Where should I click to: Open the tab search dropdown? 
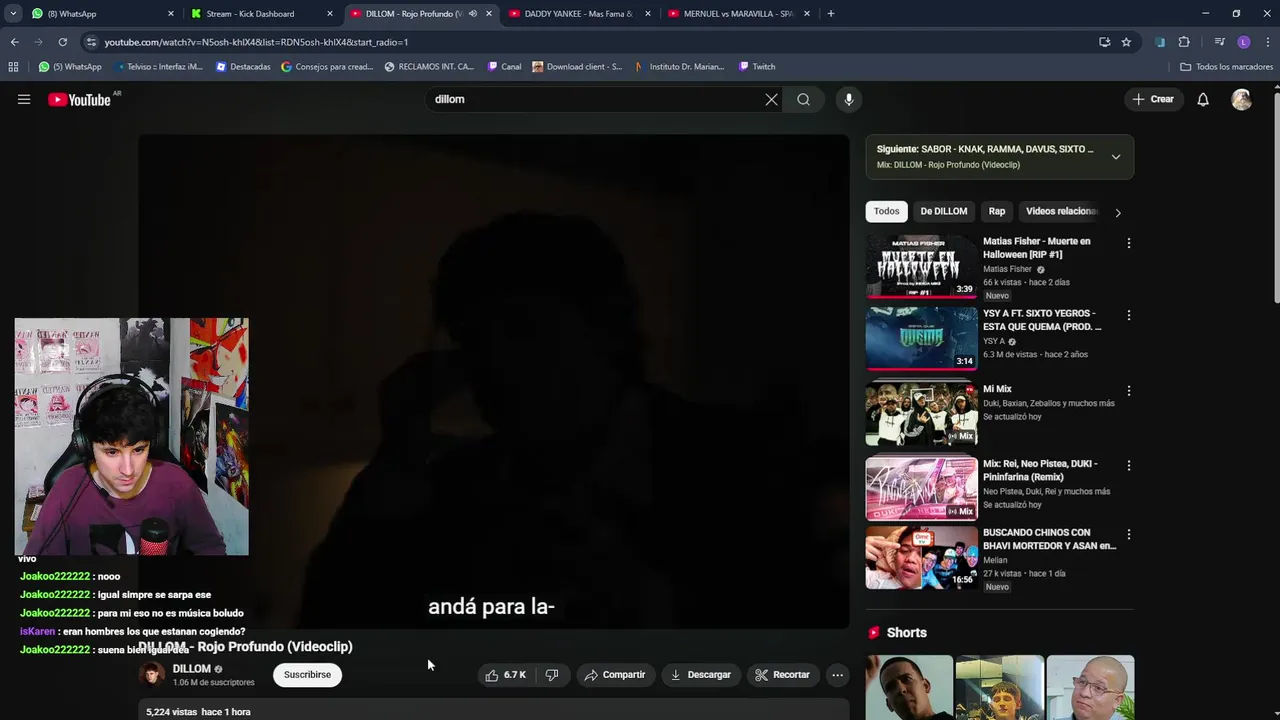tap(13, 14)
